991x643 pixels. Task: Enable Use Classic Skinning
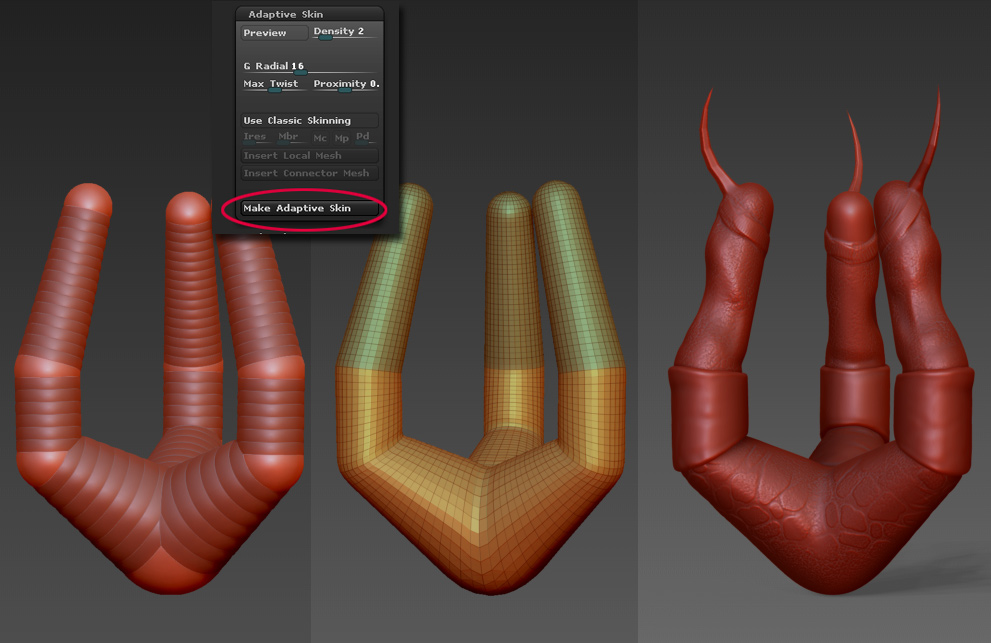point(310,120)
